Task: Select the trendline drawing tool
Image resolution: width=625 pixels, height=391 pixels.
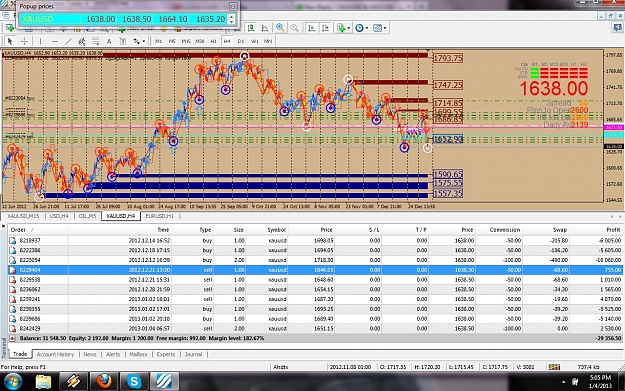Action: tap(68, 41)
